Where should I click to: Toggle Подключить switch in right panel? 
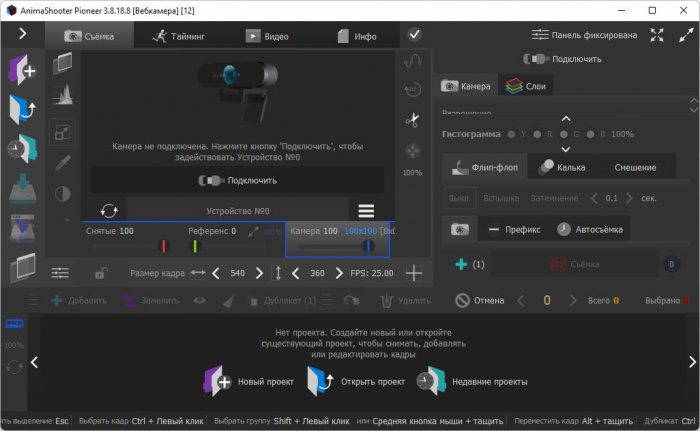click(x=562, y=59)
